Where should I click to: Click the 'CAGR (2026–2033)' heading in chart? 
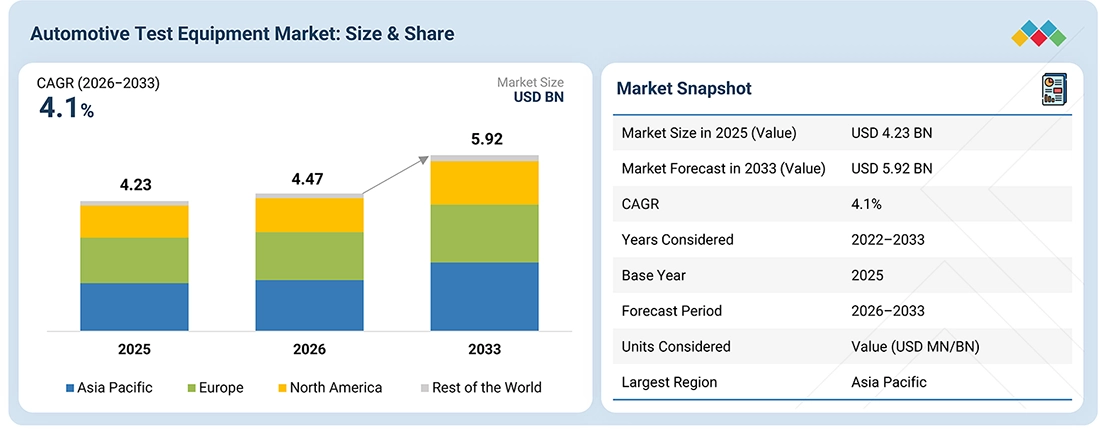click(x=98, y=84)
